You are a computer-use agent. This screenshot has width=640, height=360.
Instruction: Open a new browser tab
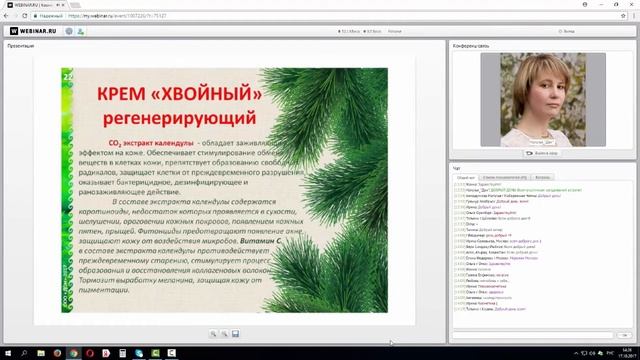click(75, 5)
